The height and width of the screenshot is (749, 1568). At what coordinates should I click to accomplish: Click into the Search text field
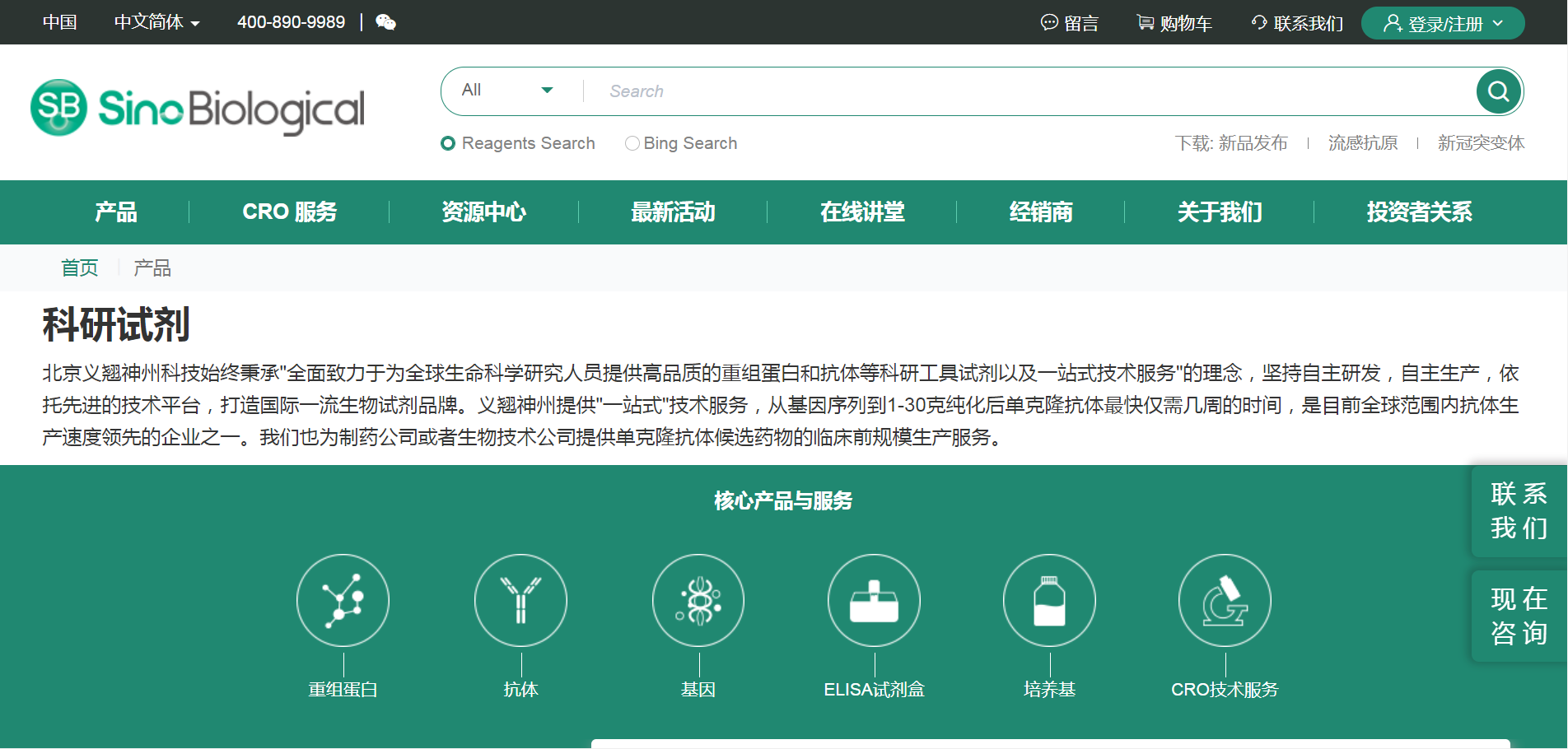[x=1029, y=91]
